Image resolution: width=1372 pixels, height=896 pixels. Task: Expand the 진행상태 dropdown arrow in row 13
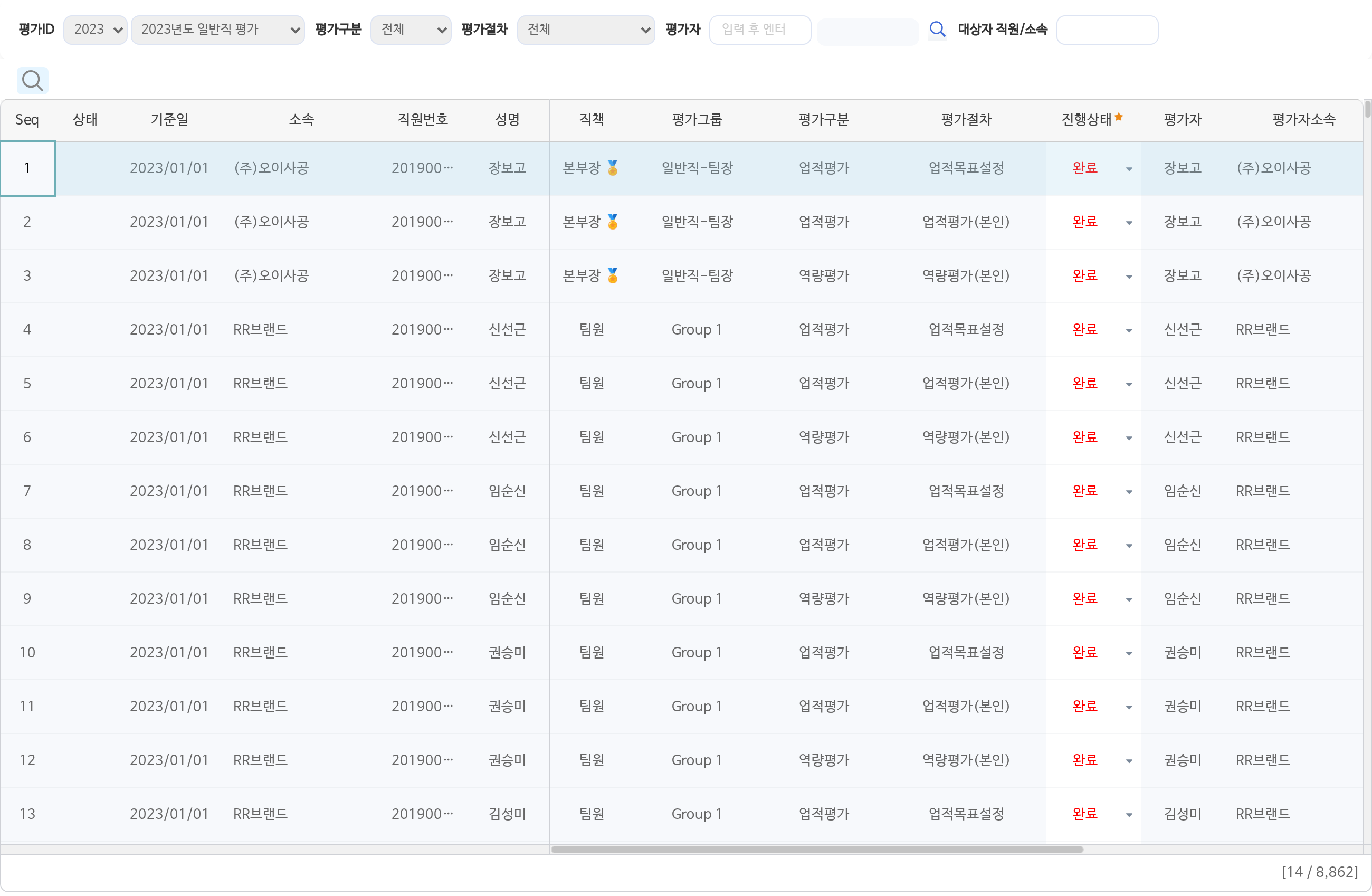pos(1129,815)
